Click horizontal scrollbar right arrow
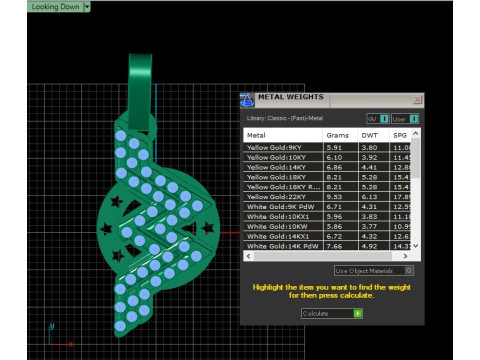Viewport: 480px width, 360px height. [405, 256]
